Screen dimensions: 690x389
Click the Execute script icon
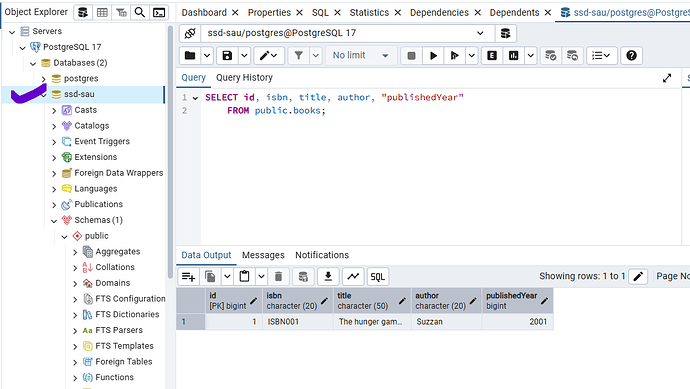(454, 55)
